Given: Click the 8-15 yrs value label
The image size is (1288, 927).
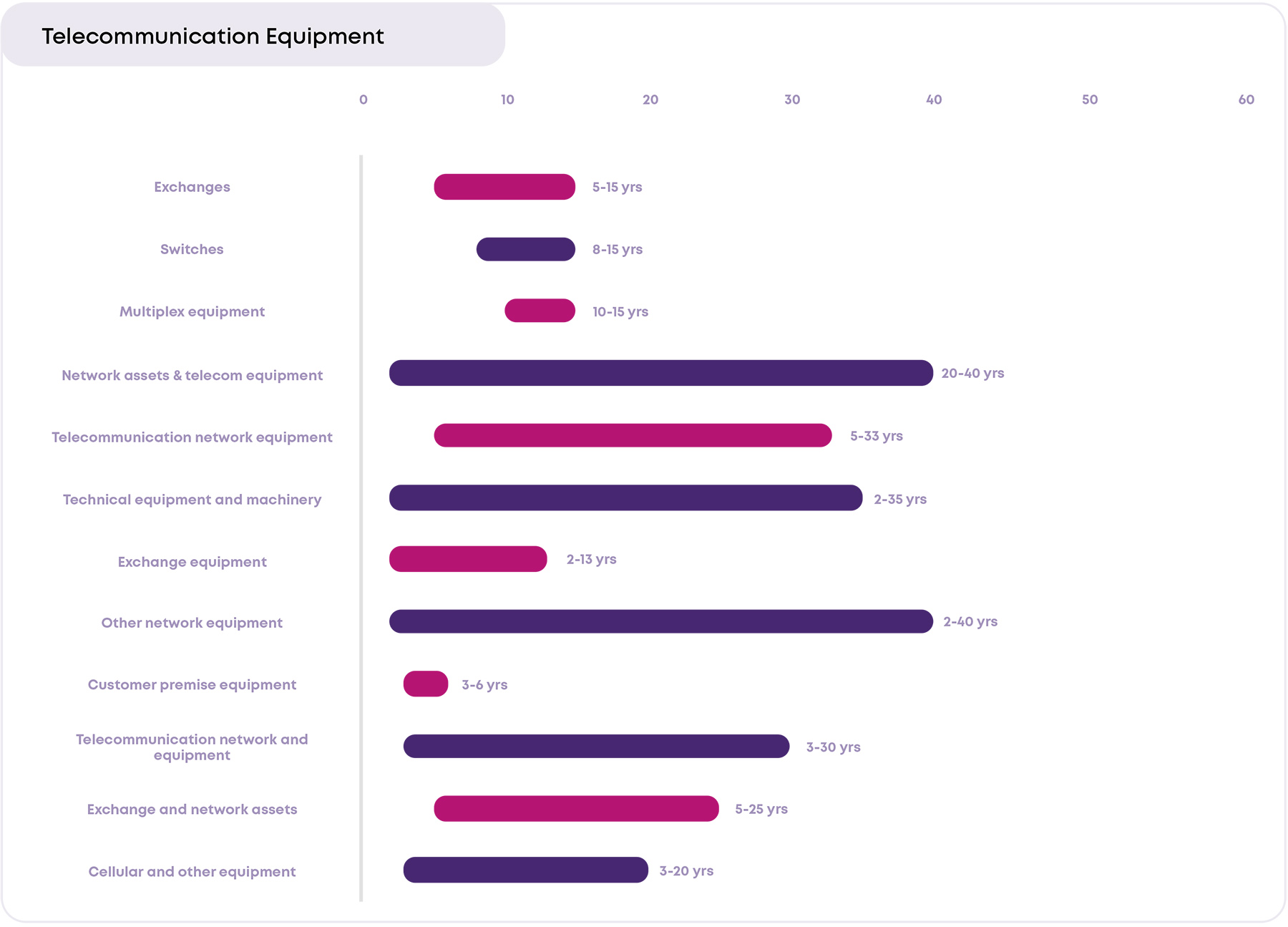Looking at the screenshot, I should (x=617, y=249).
